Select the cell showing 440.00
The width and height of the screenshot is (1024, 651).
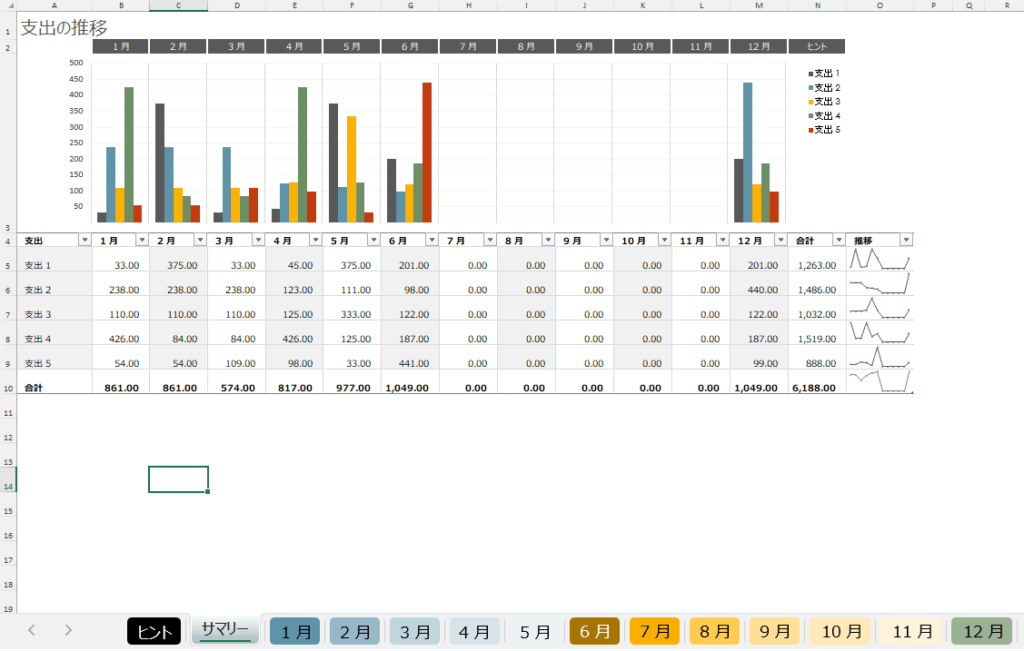coord(758,284)
